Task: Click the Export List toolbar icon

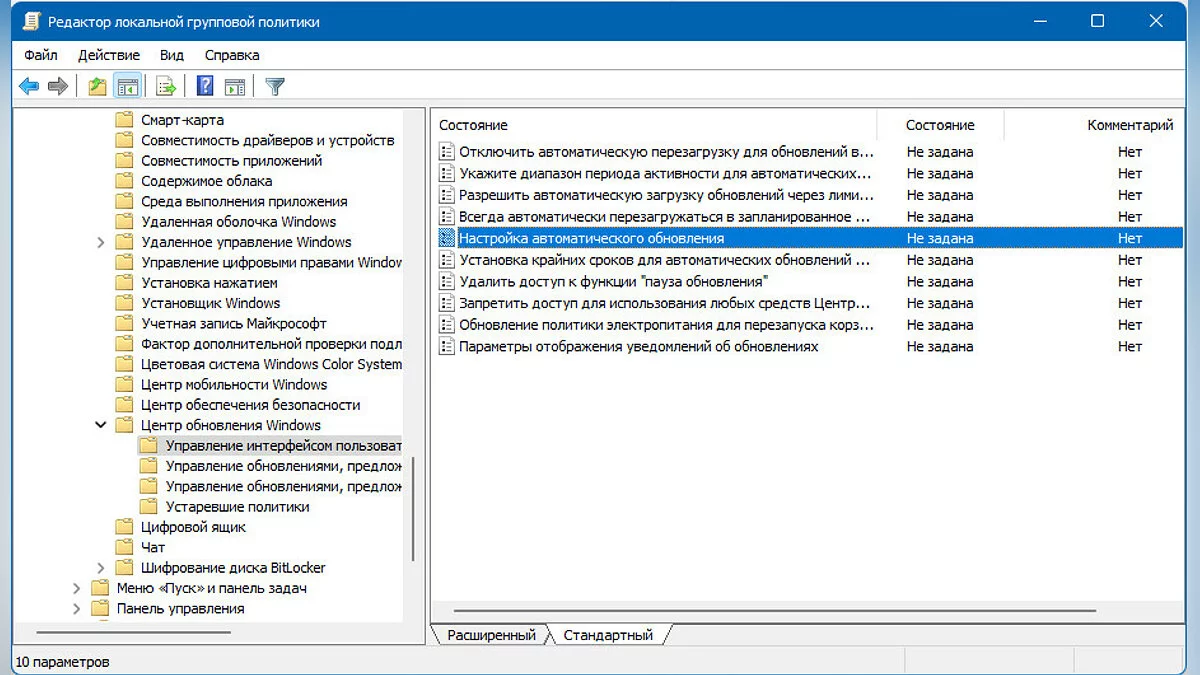Action: pyautogui.click(x=166, y=87)
